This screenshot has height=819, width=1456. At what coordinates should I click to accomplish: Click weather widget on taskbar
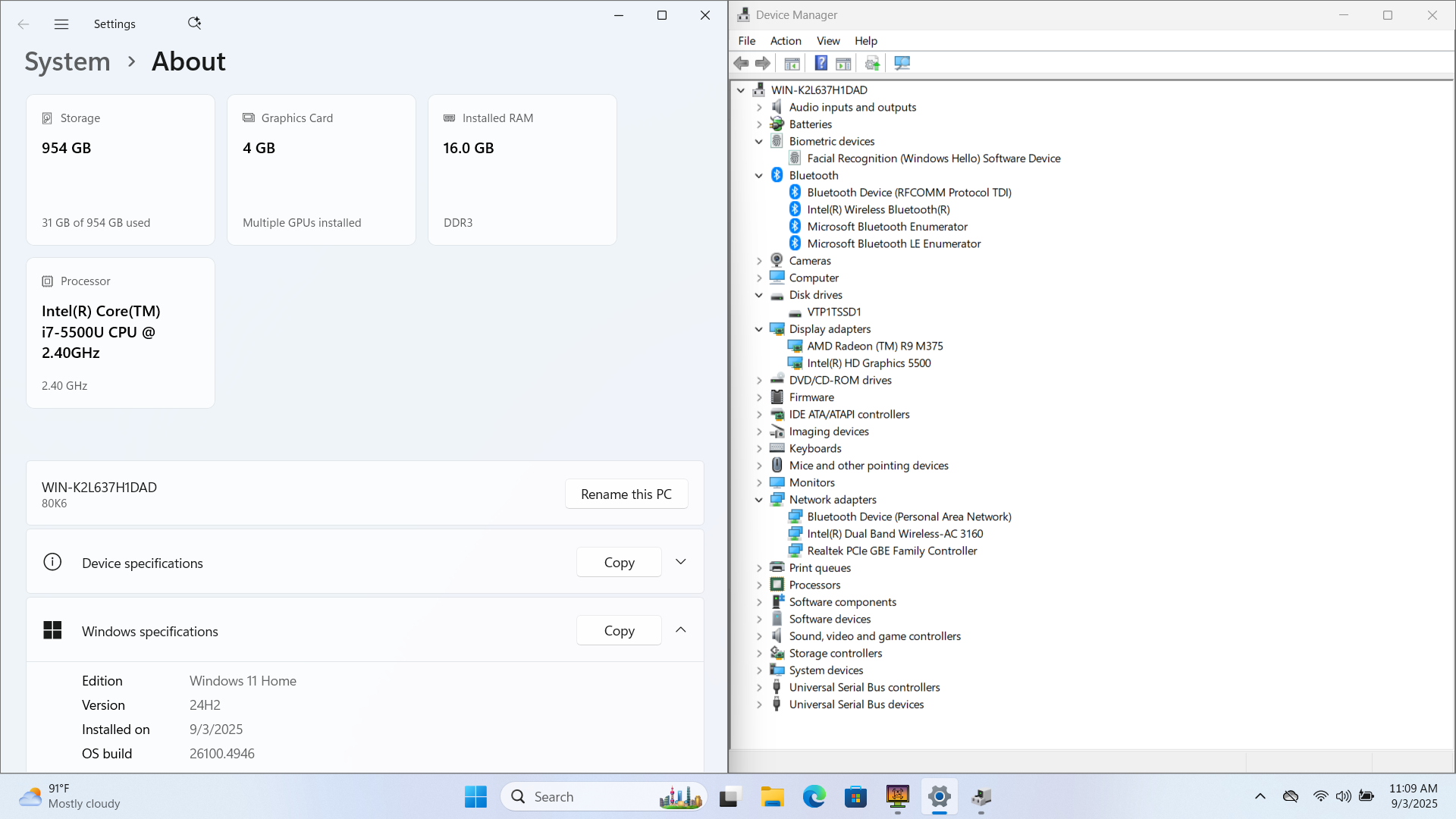pyautogui.click(x=70, y=796)
